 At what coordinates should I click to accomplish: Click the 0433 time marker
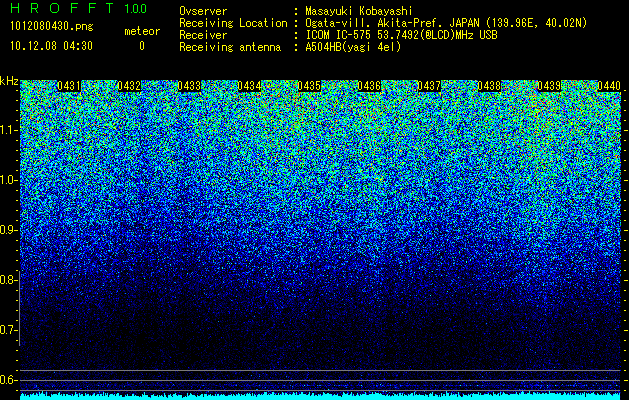(189, 86)
